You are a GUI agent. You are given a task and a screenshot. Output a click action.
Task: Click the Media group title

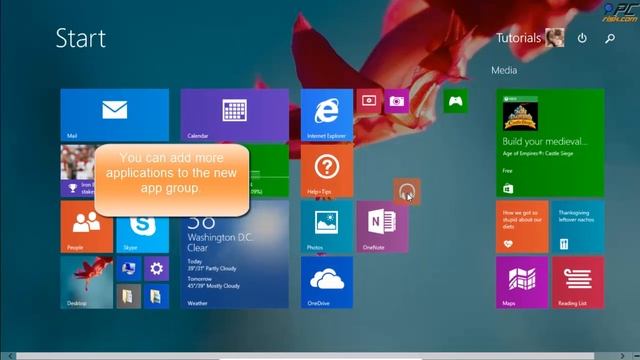(504, 70)
